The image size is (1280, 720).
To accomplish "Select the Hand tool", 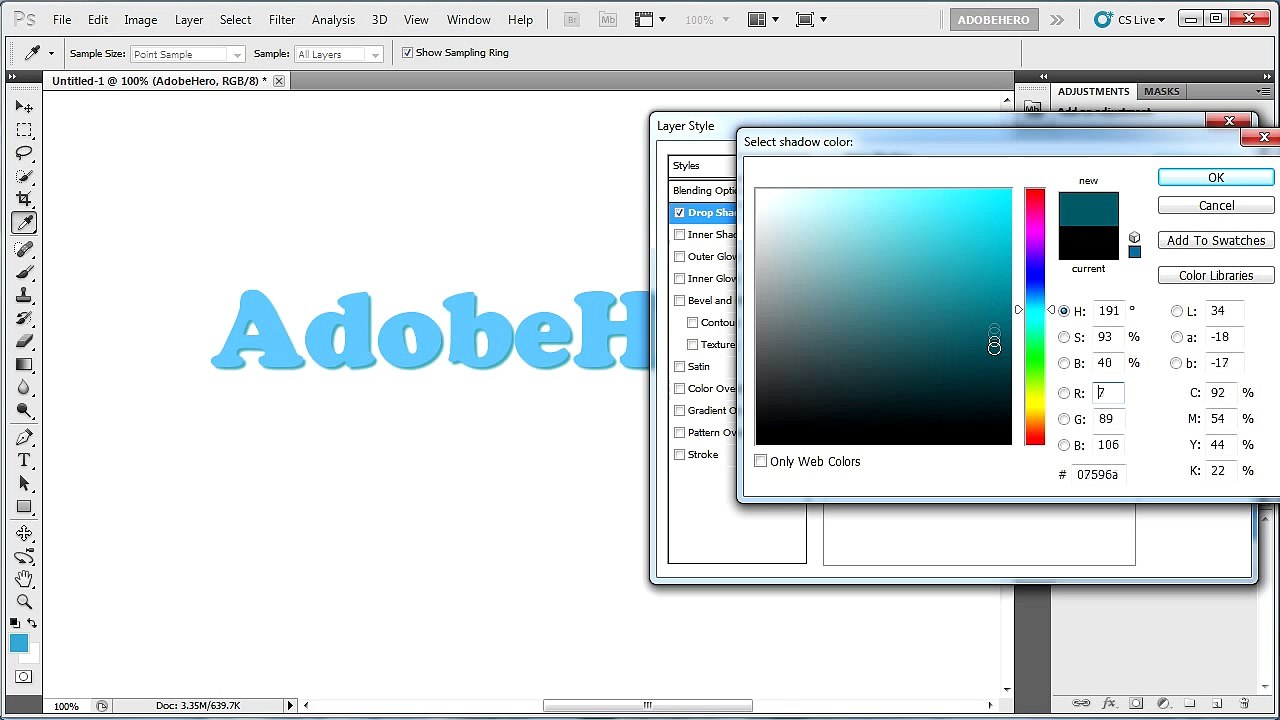I will coord(24,579).
